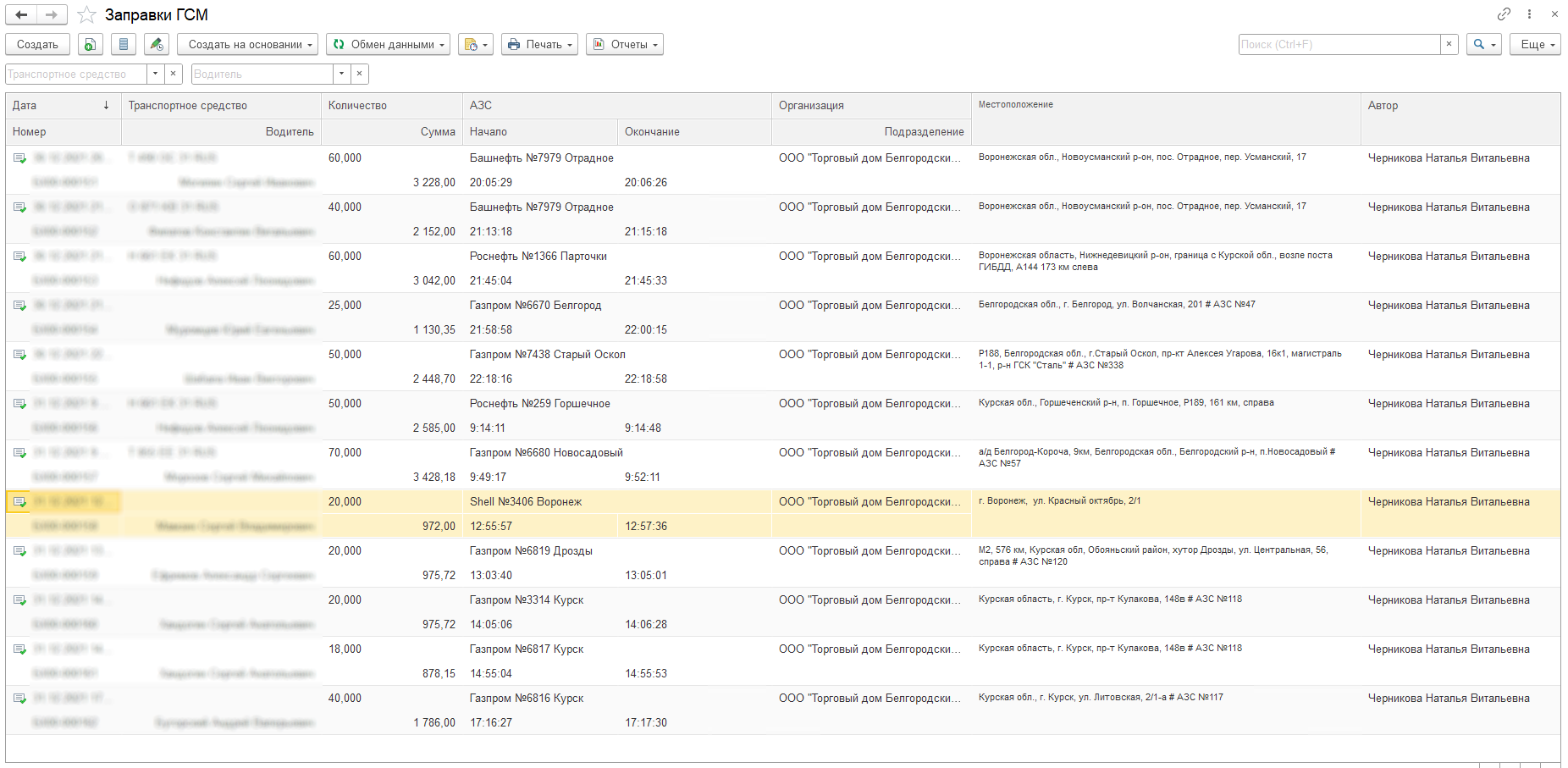Select the Роснефть №1366 Парточки row
This screenshot has height=768, width=1568.
pos(538,257)
